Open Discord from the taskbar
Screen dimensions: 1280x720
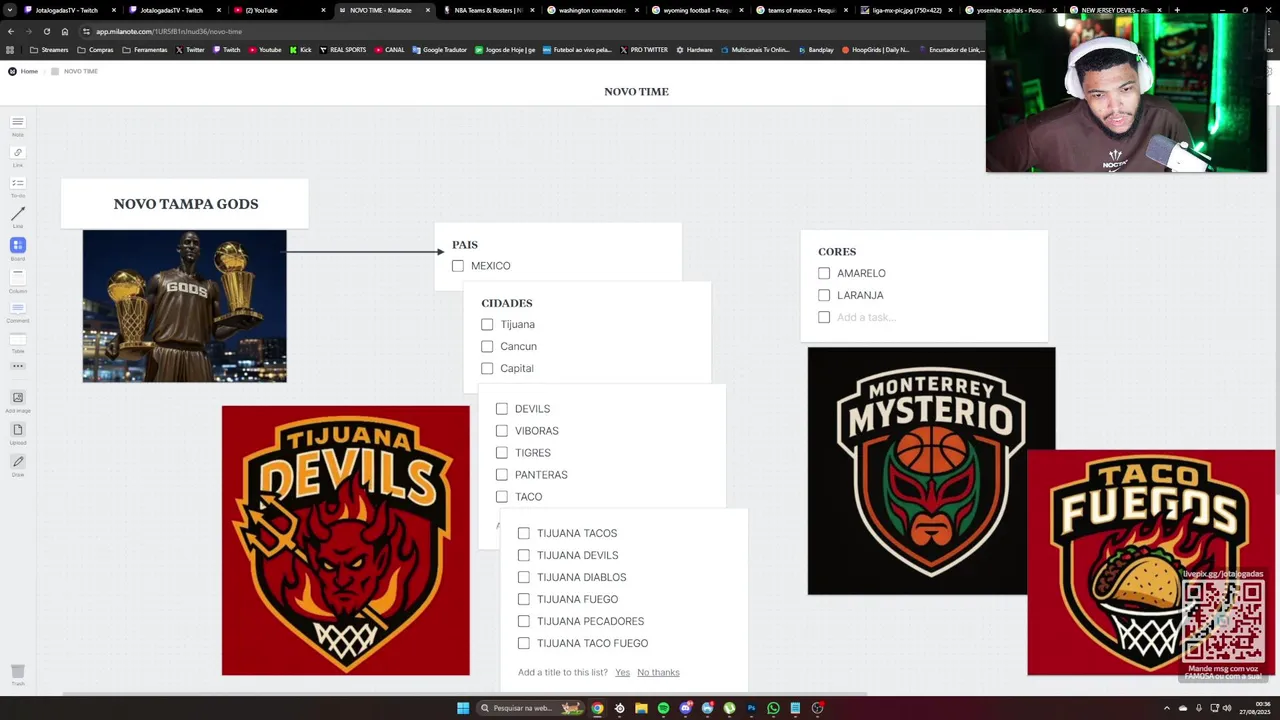pos(685,708)
